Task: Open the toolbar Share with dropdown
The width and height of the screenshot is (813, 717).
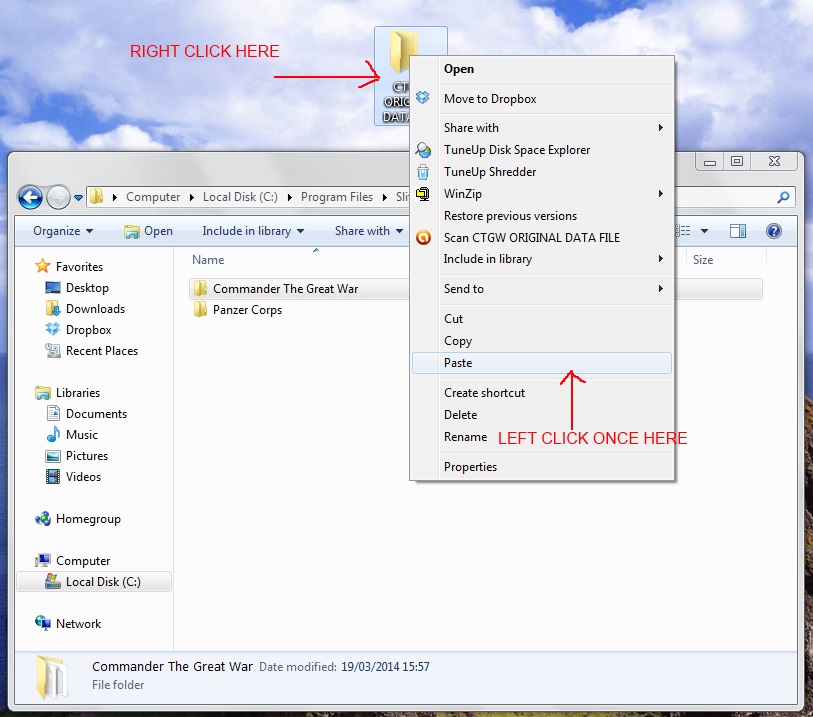Action: 369,231
